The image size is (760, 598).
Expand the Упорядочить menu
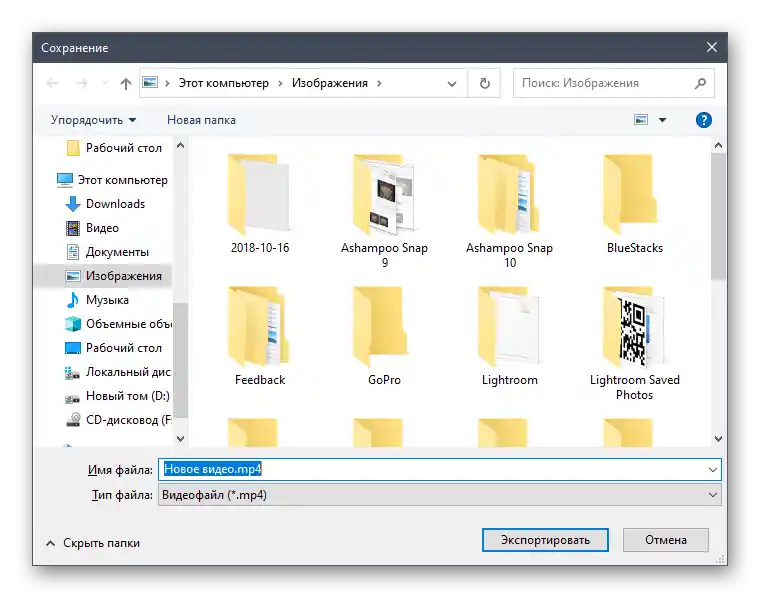[93, 120]
